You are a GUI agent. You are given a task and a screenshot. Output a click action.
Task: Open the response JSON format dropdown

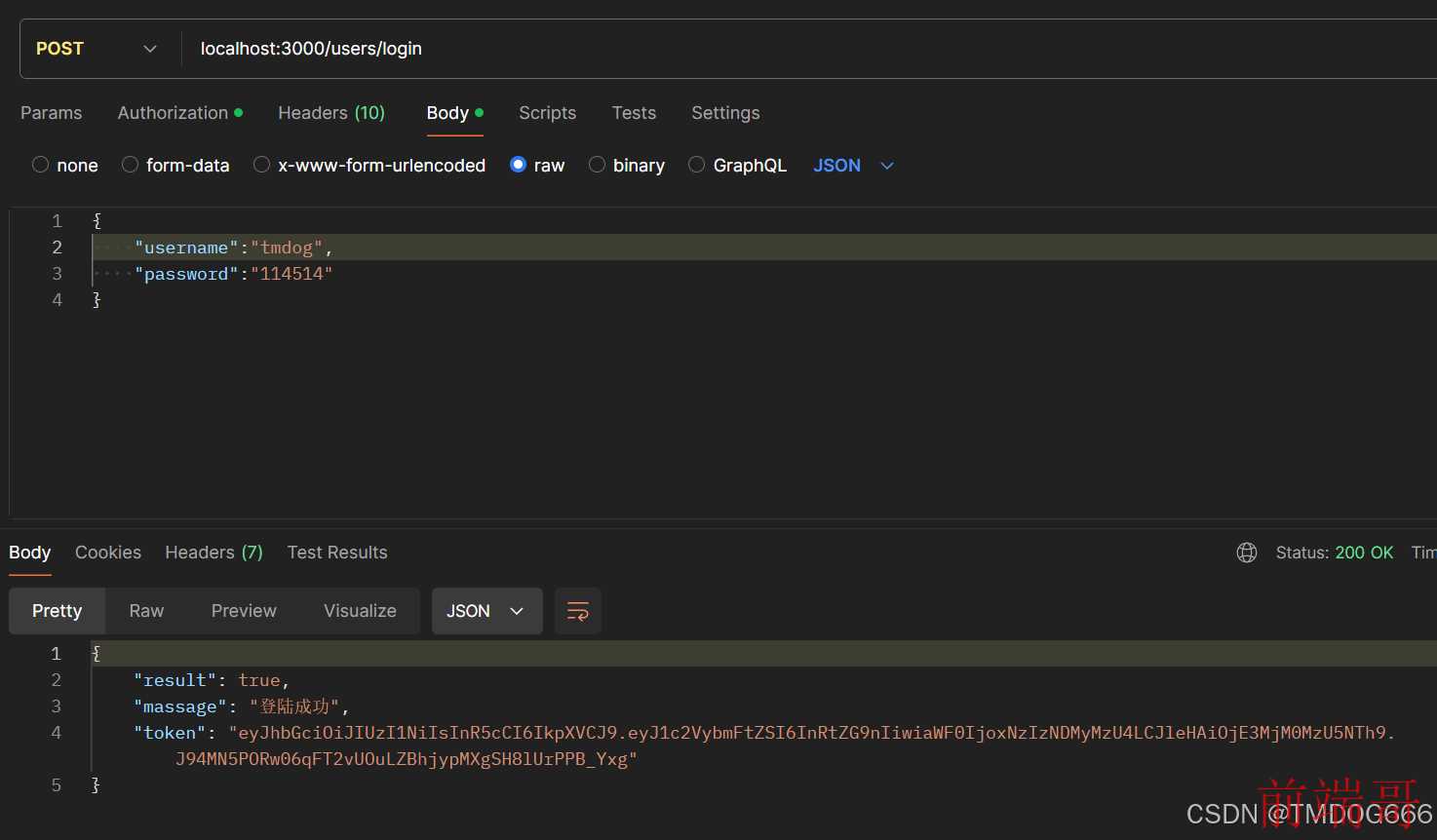[x=486, y=611]
